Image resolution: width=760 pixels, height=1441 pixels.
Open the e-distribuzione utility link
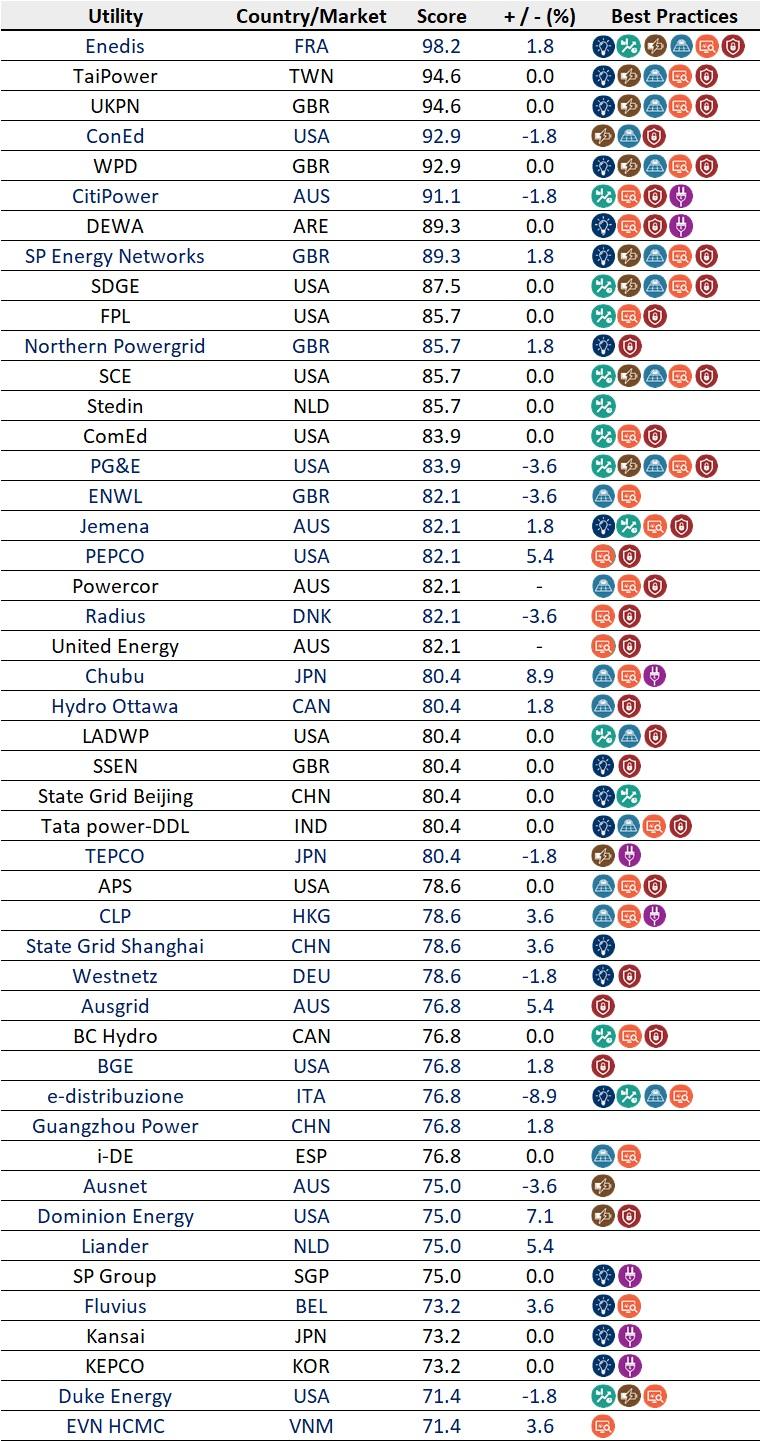115,1096
